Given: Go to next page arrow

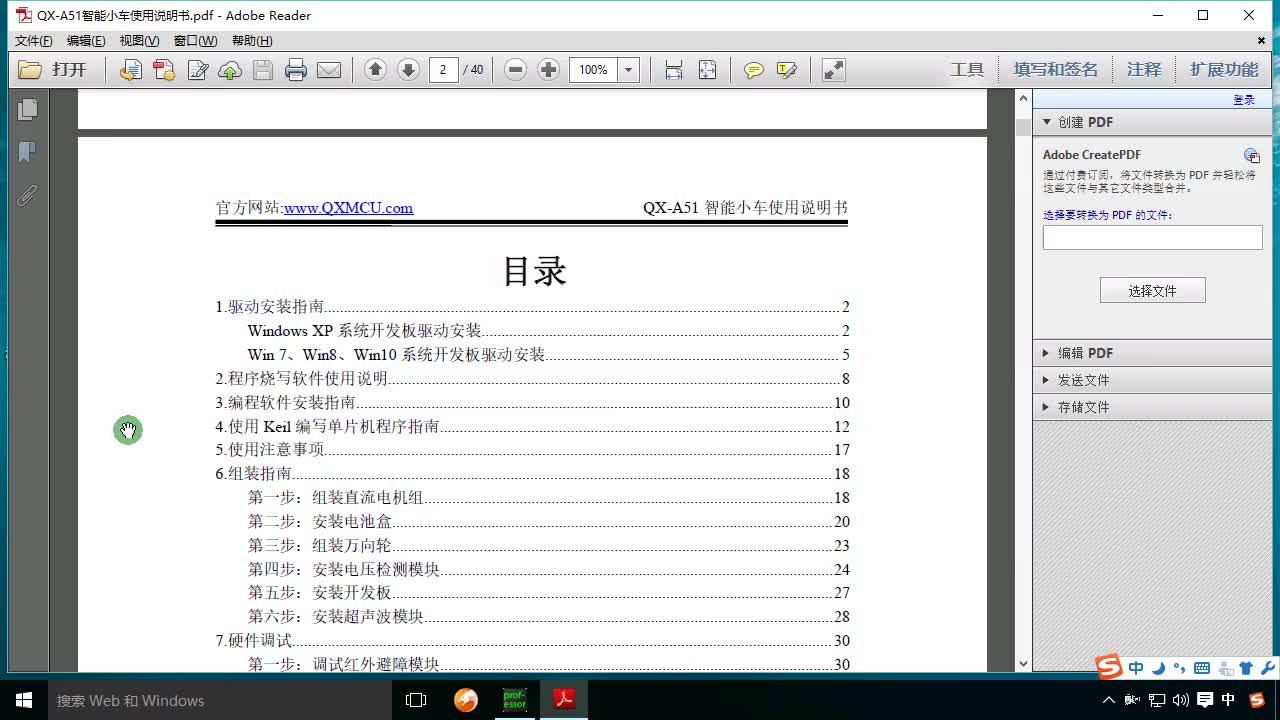Looking at the screenshot, I should (408, 69).
